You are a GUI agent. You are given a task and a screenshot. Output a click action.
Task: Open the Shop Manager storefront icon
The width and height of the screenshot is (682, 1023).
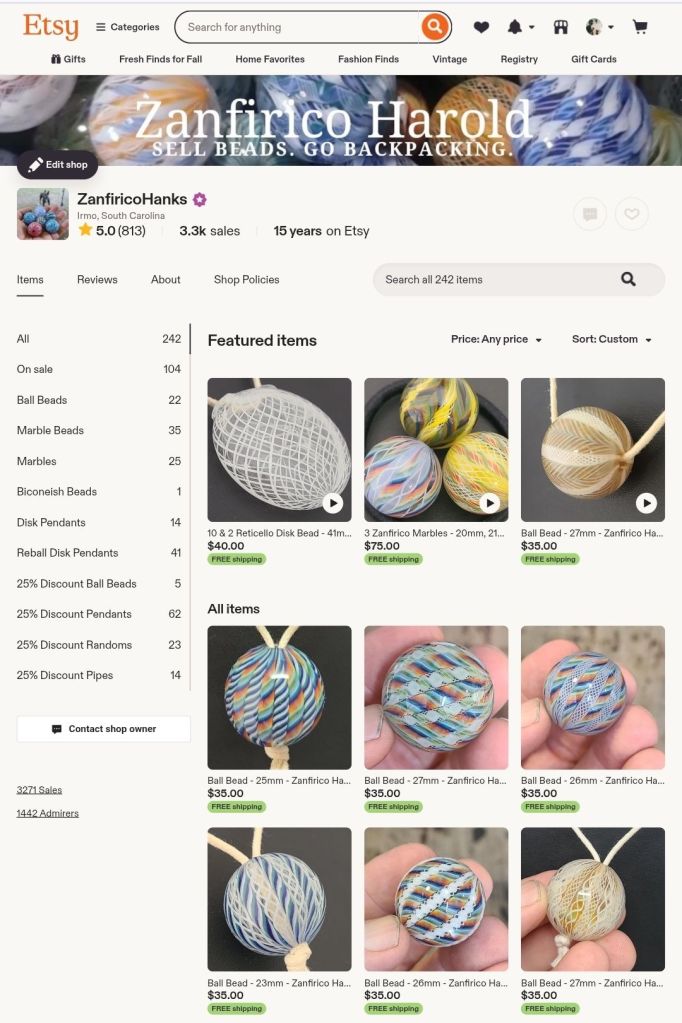pyautogui.click(x=561, y=27)
